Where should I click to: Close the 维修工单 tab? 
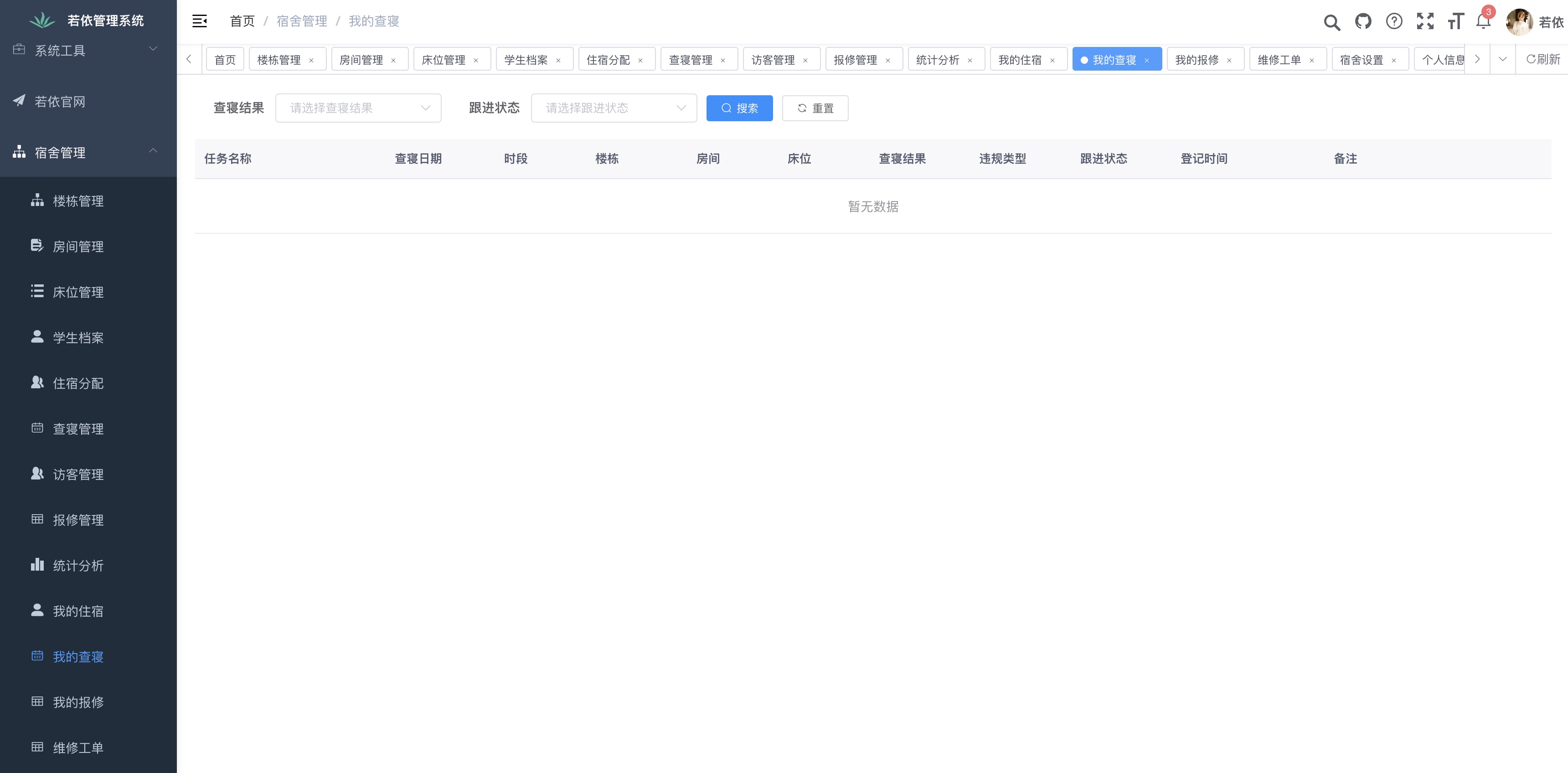1312,60
